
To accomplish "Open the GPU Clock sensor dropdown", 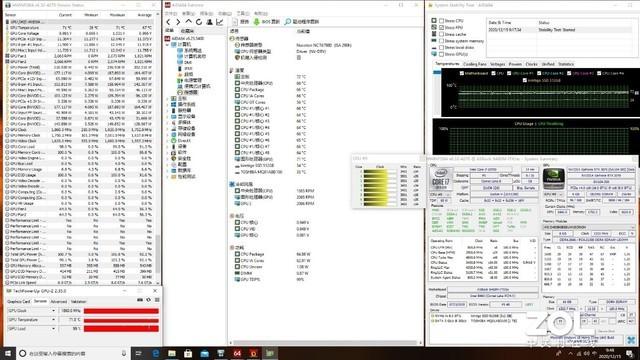I will coord(53,311).
